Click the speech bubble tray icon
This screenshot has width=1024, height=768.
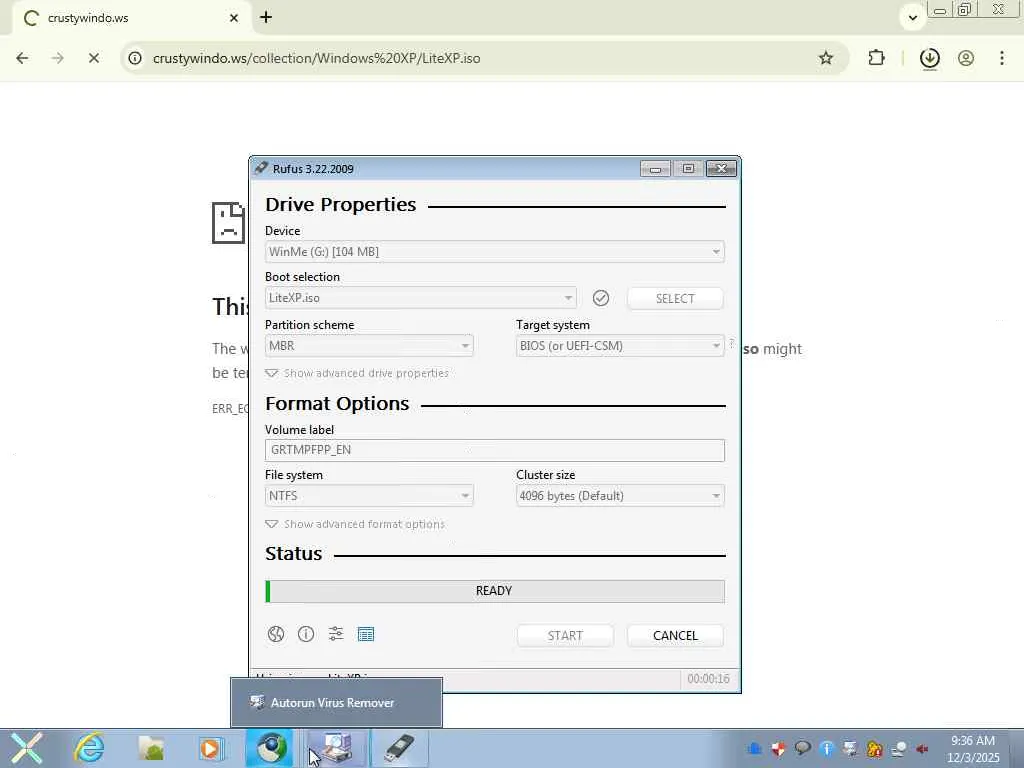[x=803, y=748]
